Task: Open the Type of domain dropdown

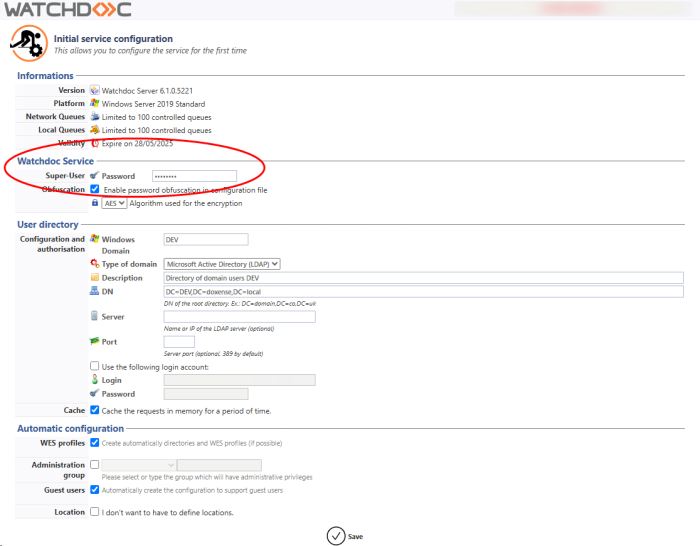Action: click(x=222, y=264)
